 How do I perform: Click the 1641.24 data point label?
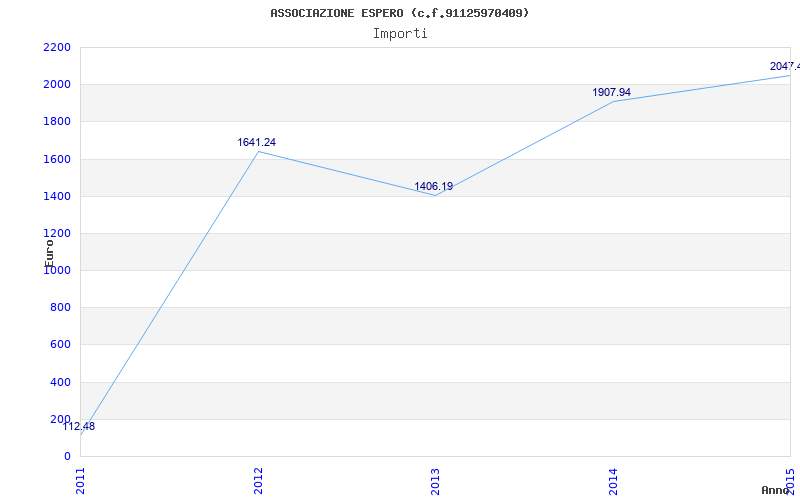(257, 142)
